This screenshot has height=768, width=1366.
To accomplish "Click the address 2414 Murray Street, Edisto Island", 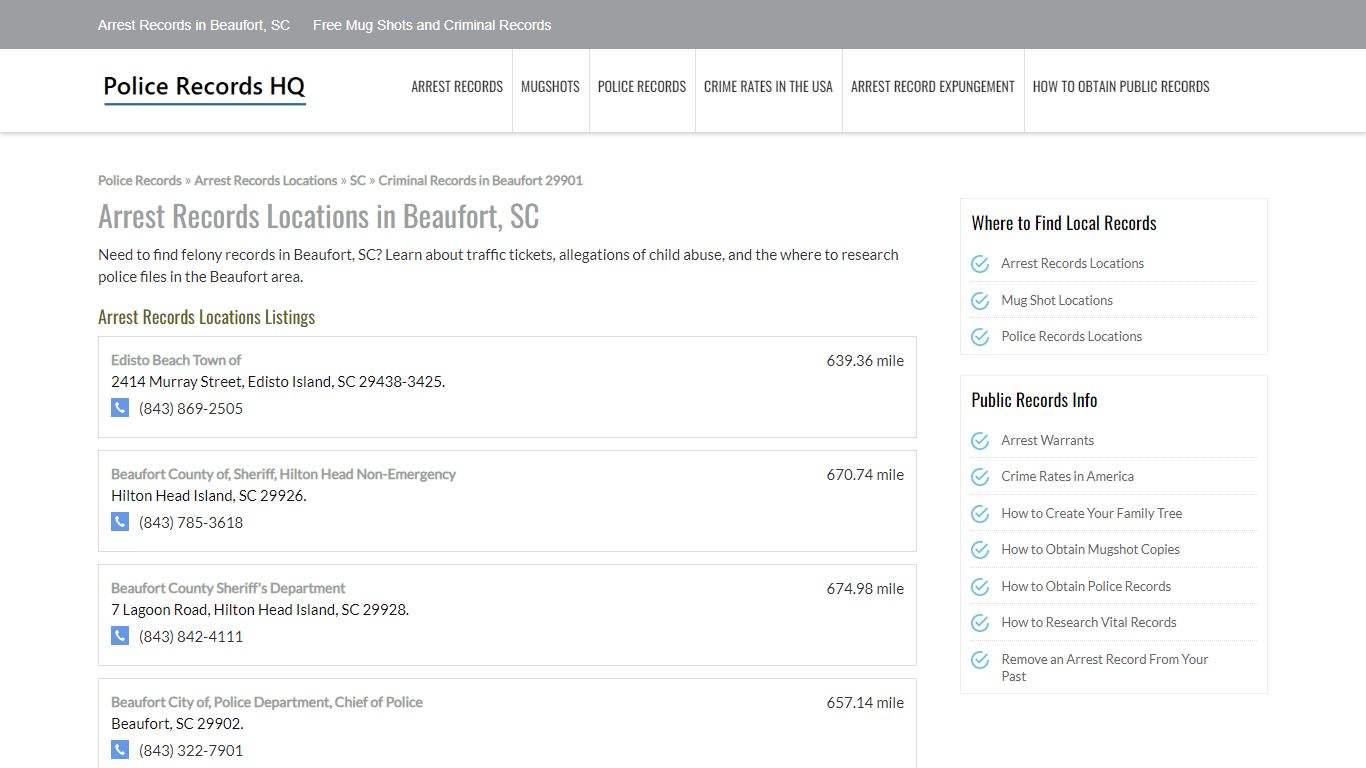I will (278, 382).
